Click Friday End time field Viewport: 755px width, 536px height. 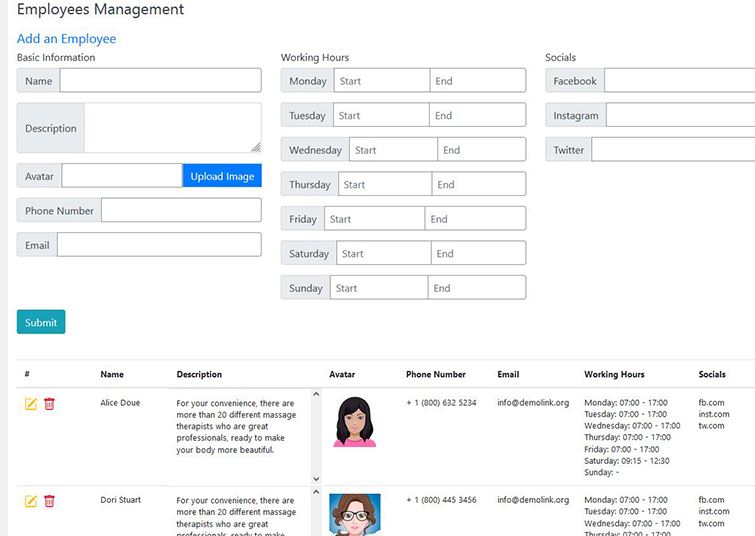coord(475,219)
